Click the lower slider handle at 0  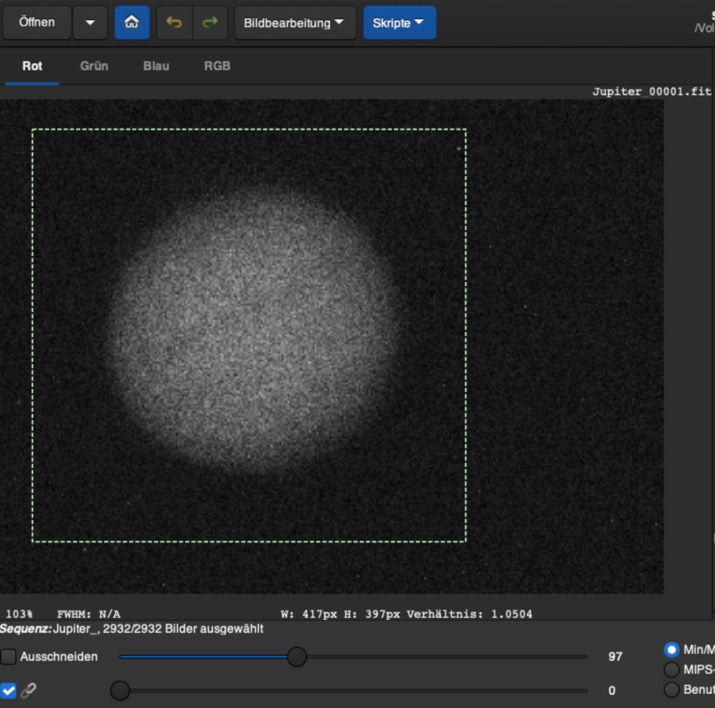120,691
